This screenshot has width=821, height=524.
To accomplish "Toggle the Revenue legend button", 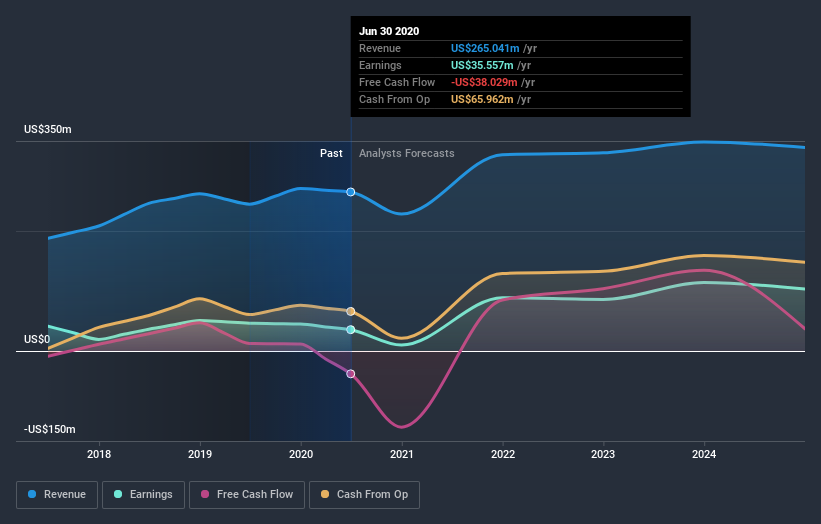I will point(57,495).
